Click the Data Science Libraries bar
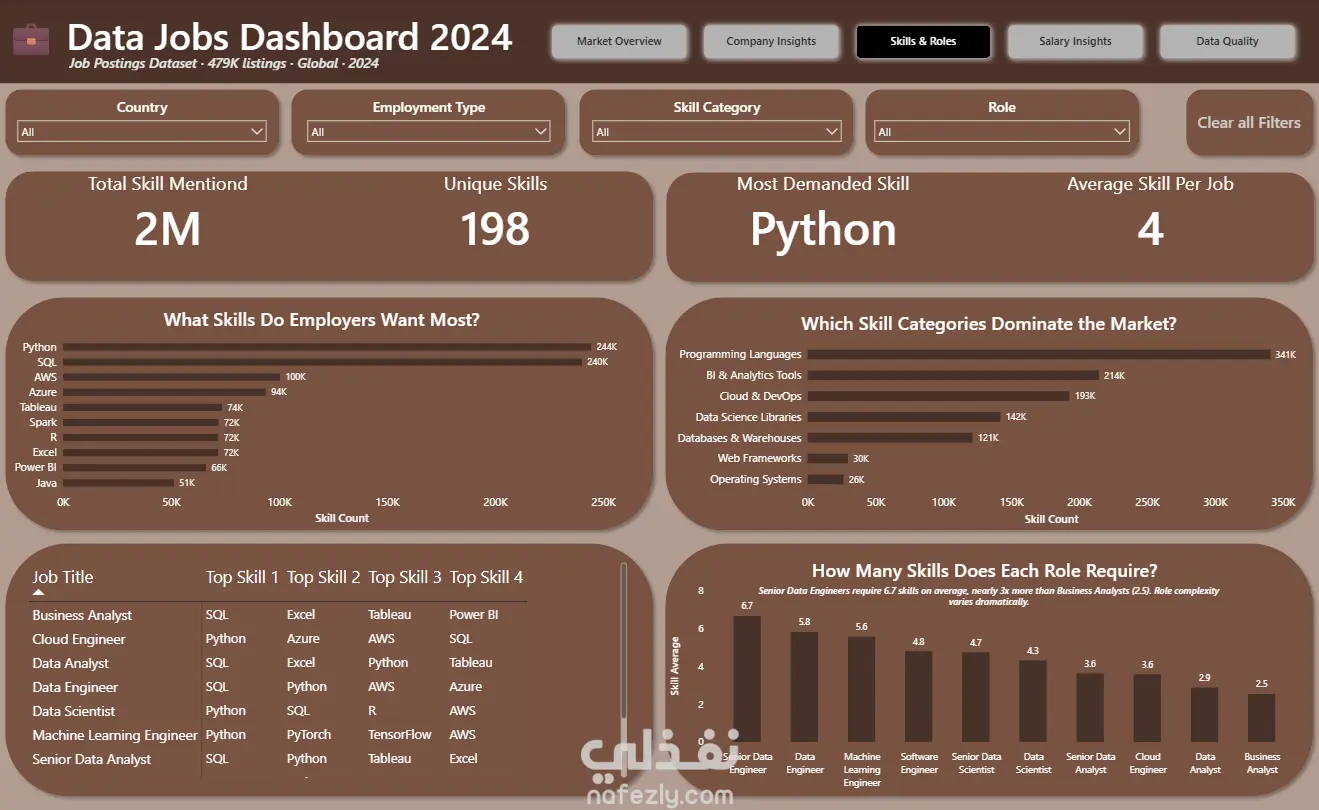This screenshot has width=1319, height=810. [904, 417]
